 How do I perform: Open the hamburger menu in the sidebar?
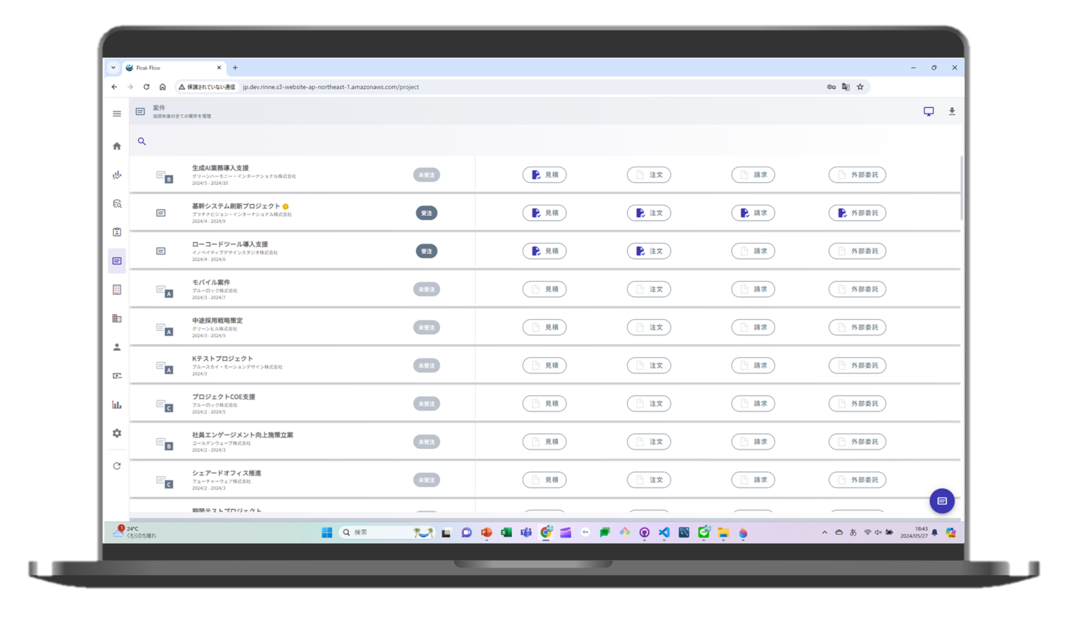click(x=117, y=114)
